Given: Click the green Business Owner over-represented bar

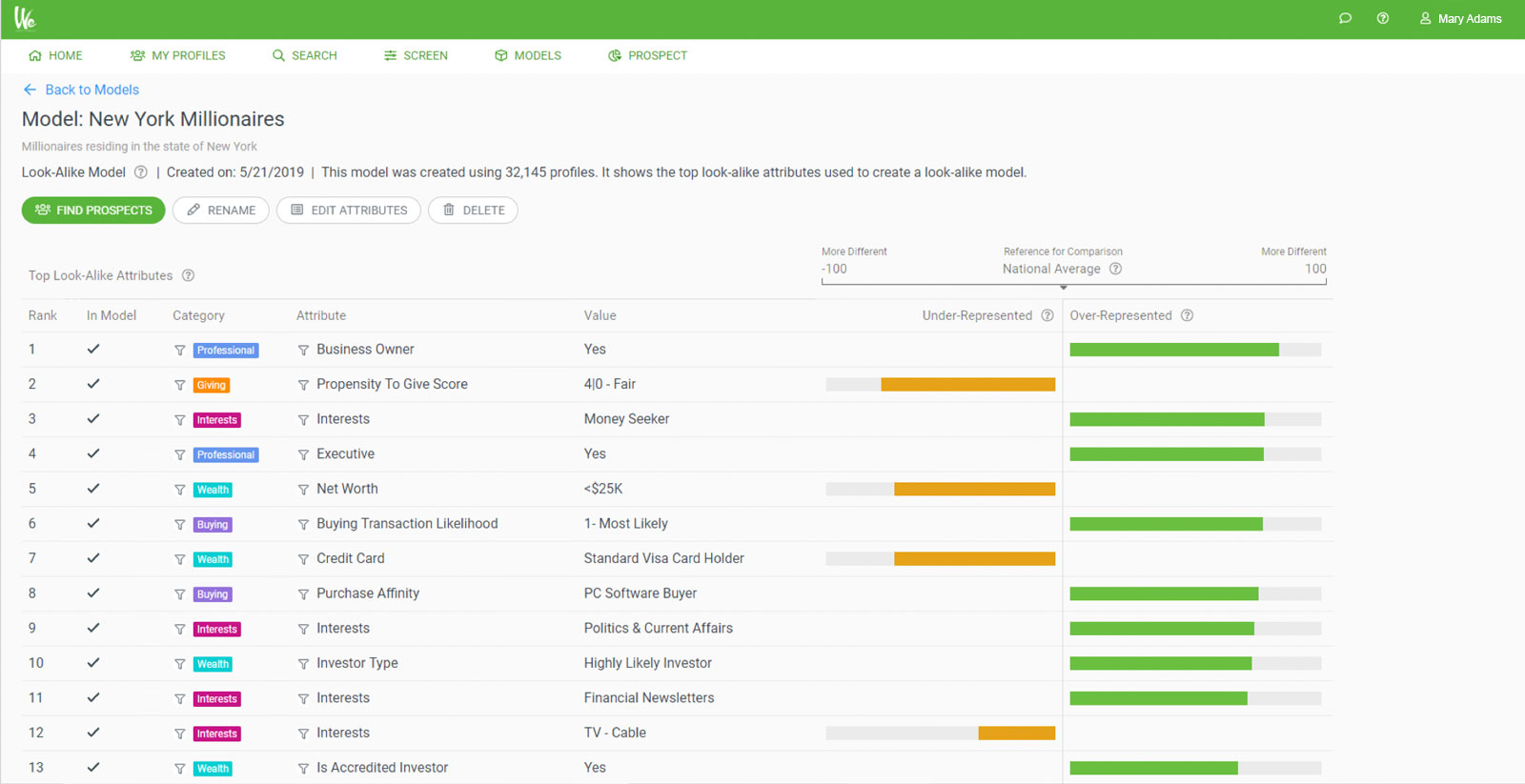Looking at the screenshot, I should click(x=1174, y=350).
